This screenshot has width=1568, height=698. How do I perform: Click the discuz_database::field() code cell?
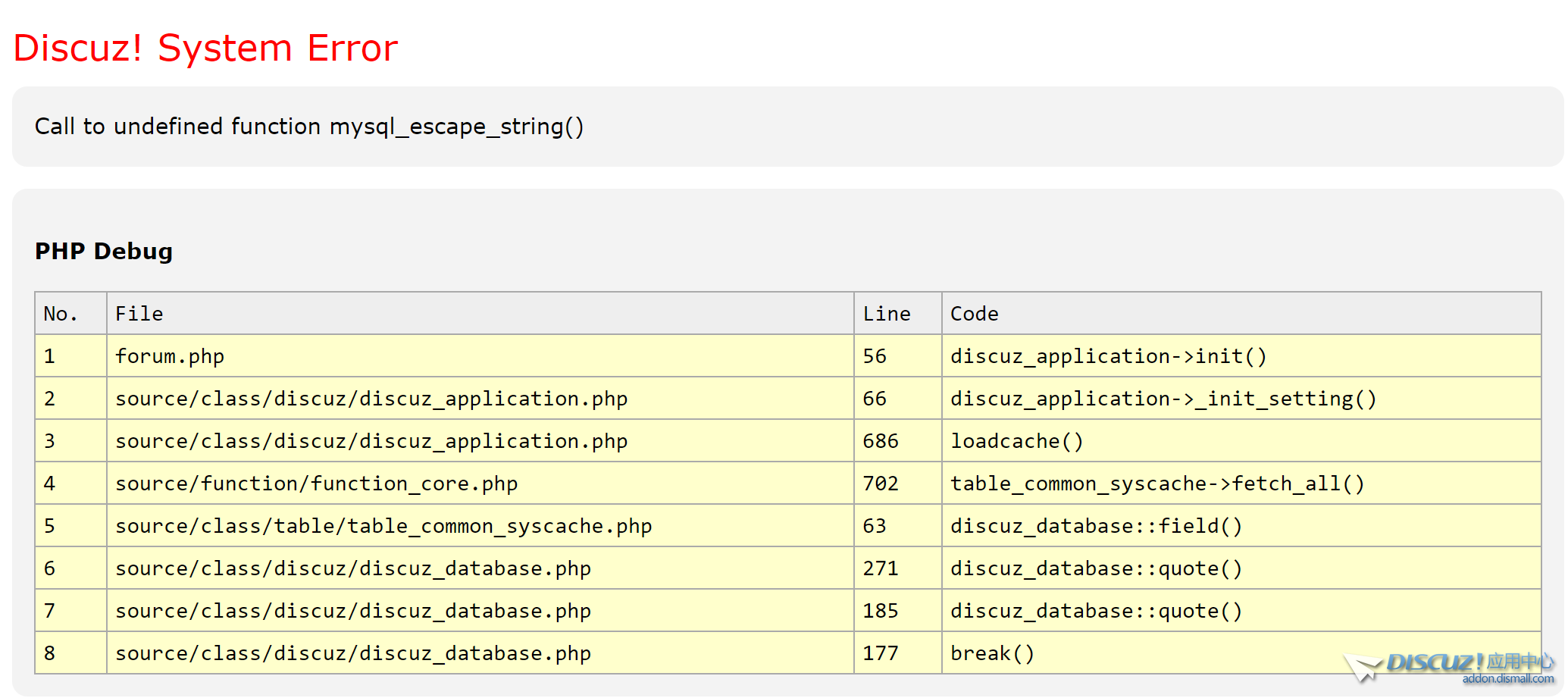(x=1096, y=526)
